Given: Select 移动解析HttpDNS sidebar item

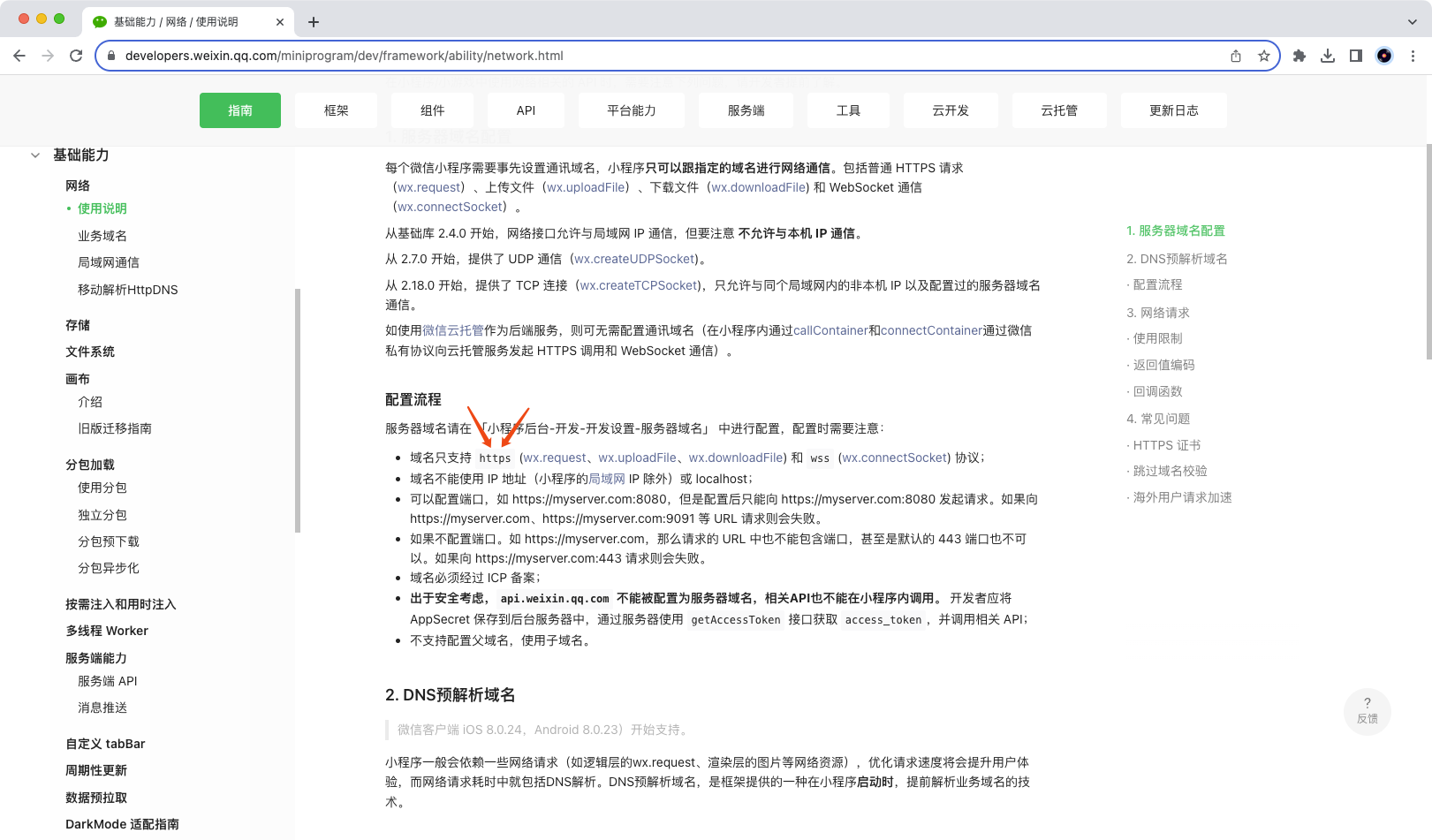Looking at the screenshot, I should coord(128,290).
